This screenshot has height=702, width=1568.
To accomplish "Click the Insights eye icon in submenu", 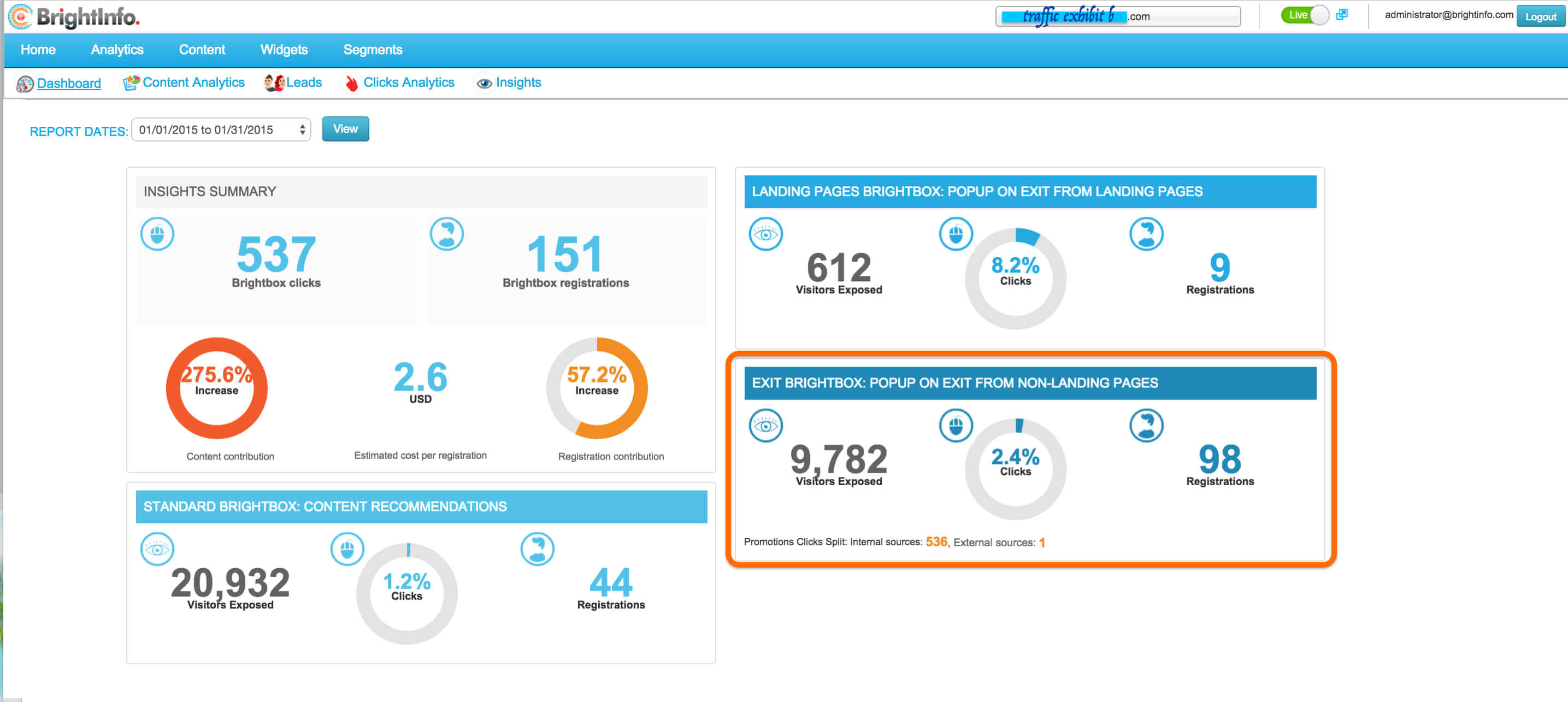I will 484,84.
